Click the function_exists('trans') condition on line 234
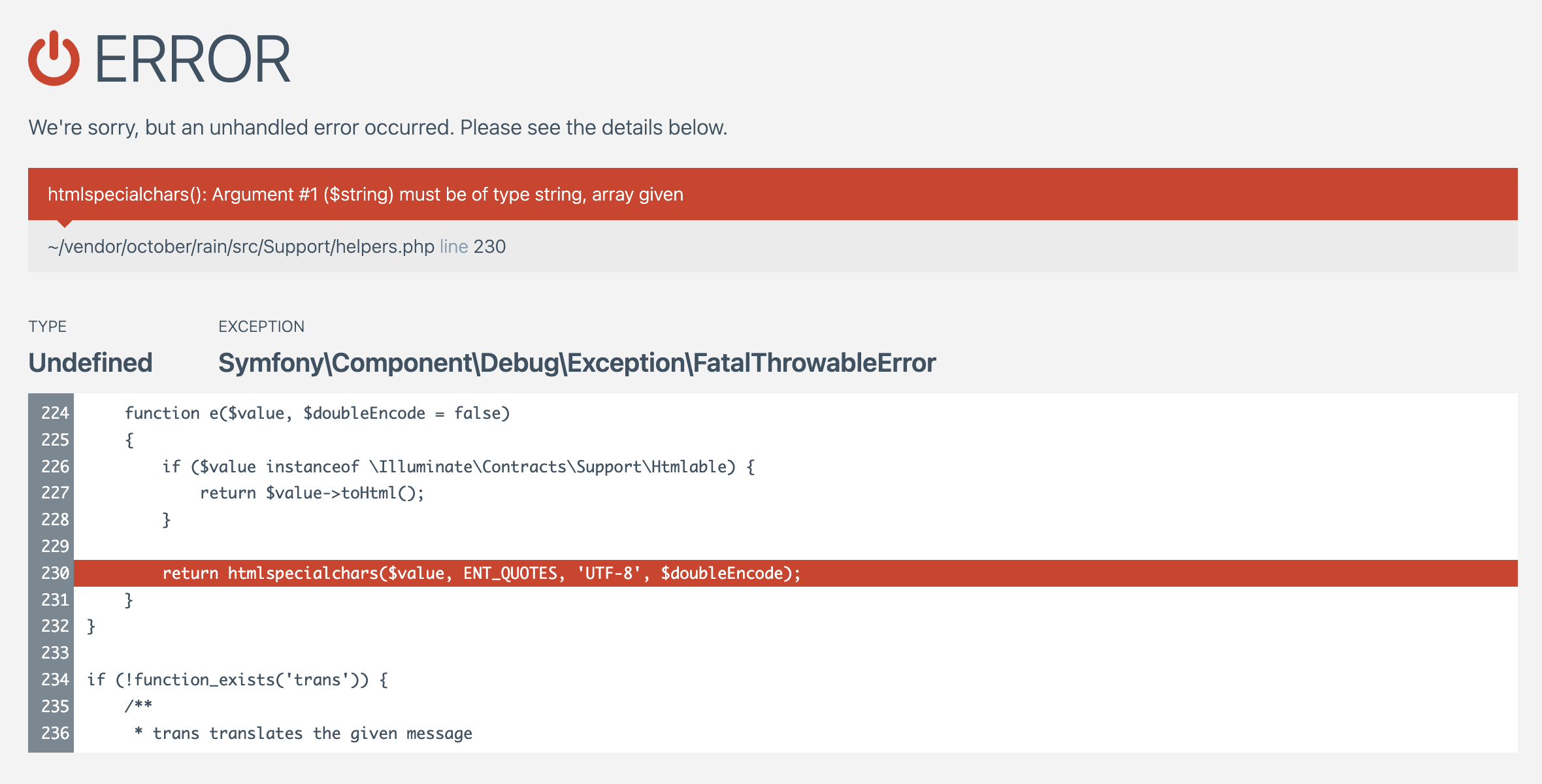1542x784 pixels. click(x=237, y=679)
